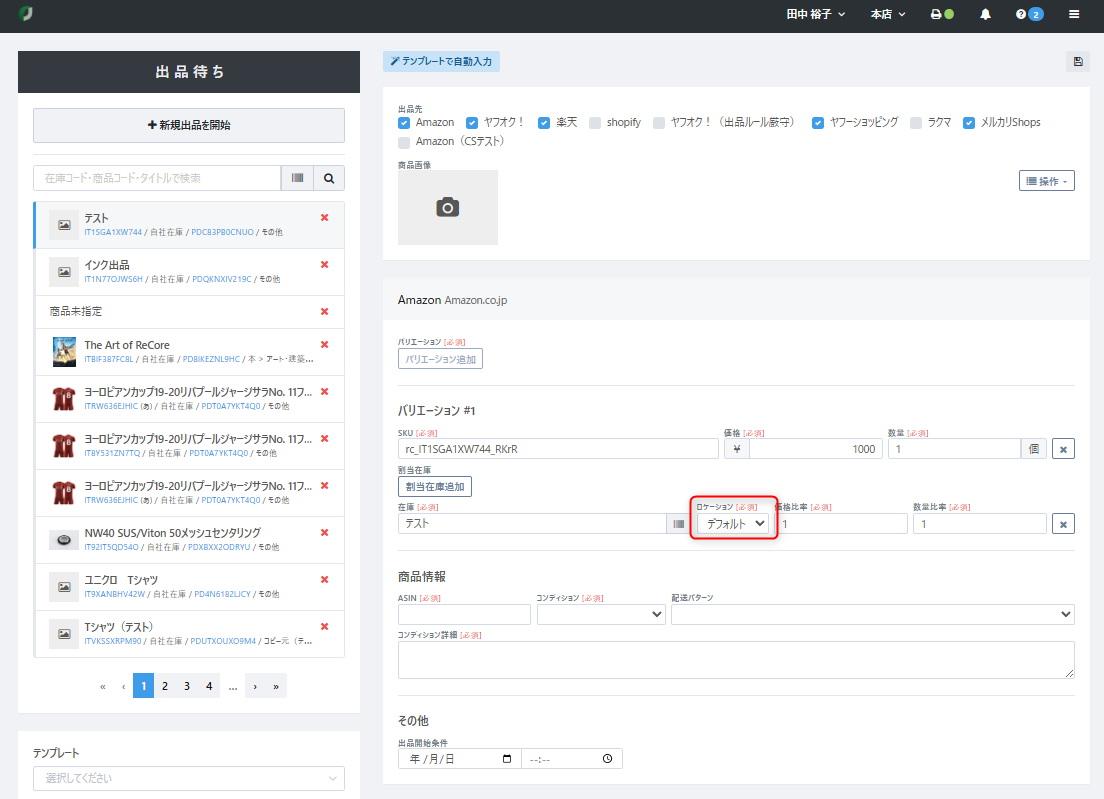
Task: Click the green leaf logo icon
Action: [x=26, y=13]
